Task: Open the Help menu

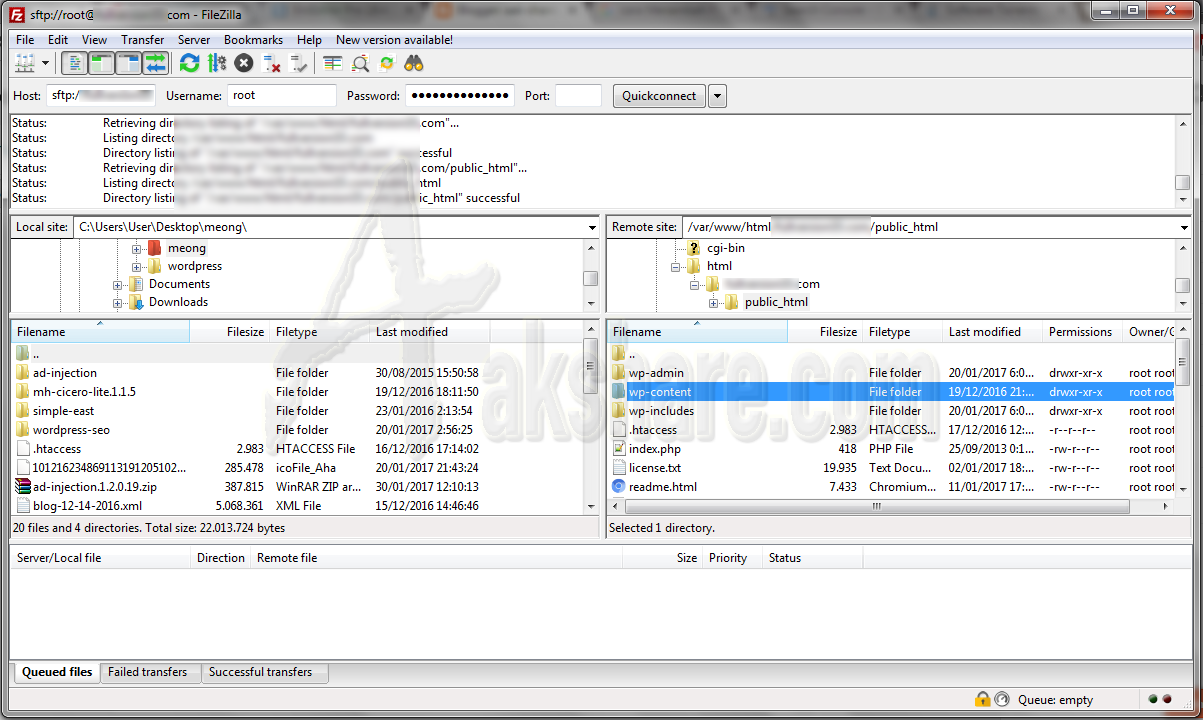Action: pos(310,40)
